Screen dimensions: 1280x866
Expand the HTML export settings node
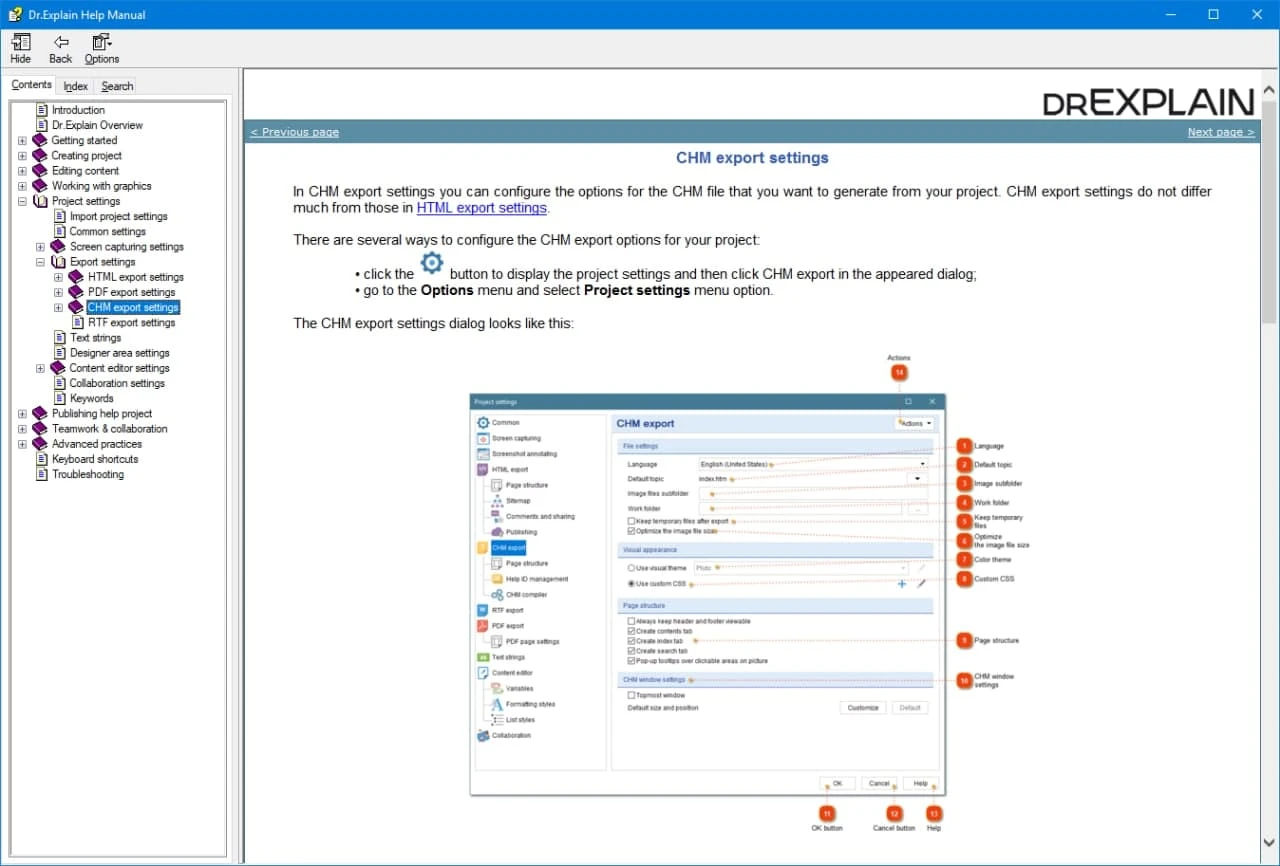[x=58, y=277]
